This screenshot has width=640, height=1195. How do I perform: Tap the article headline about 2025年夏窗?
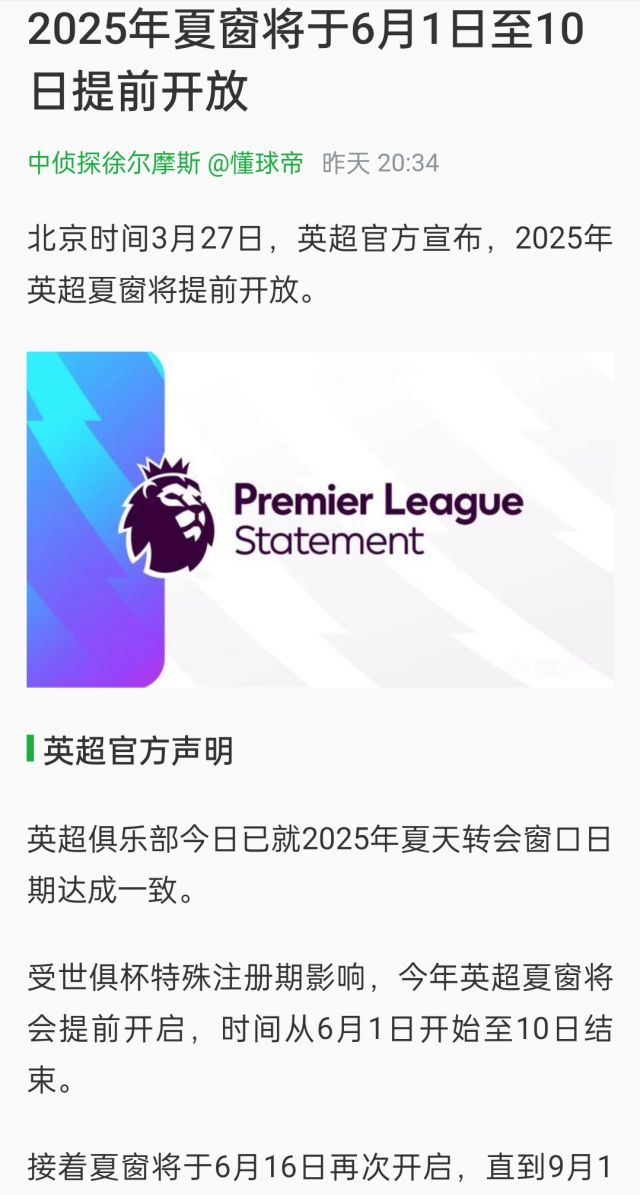pyautogui.click(x=306, y=63)
